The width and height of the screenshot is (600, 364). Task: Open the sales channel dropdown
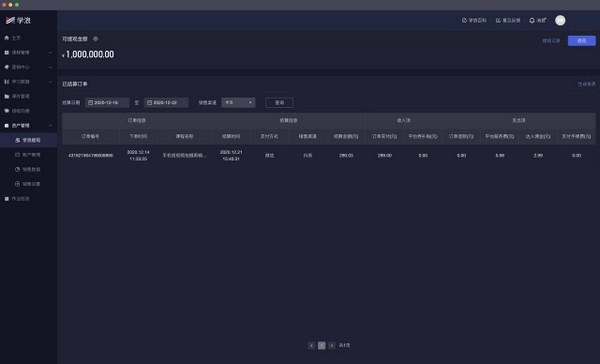[238, 103]
